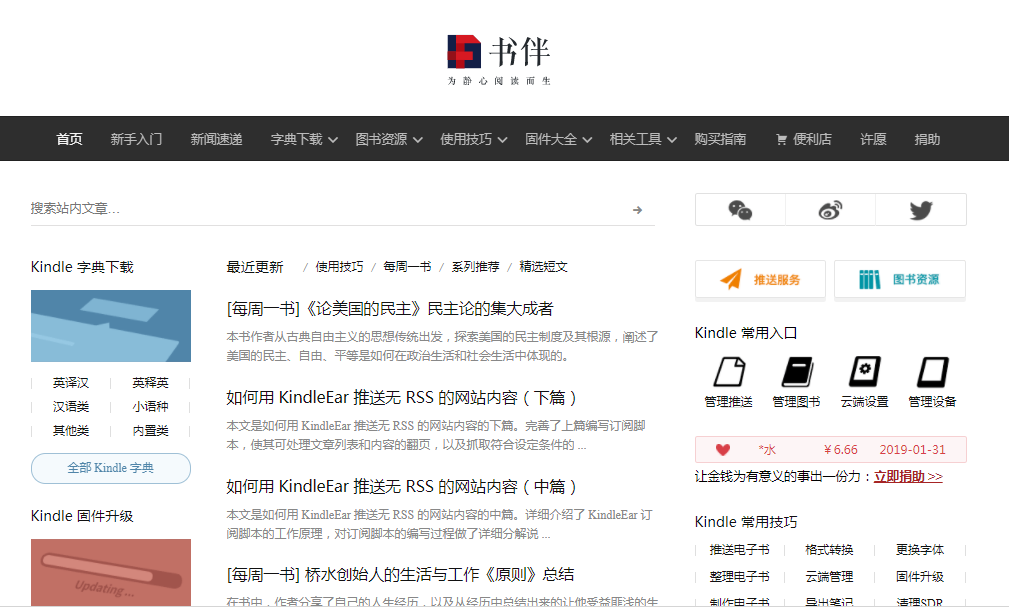Switch to 使用技巧 article tab
The image size is (1009, 607).
click(339, 266)
